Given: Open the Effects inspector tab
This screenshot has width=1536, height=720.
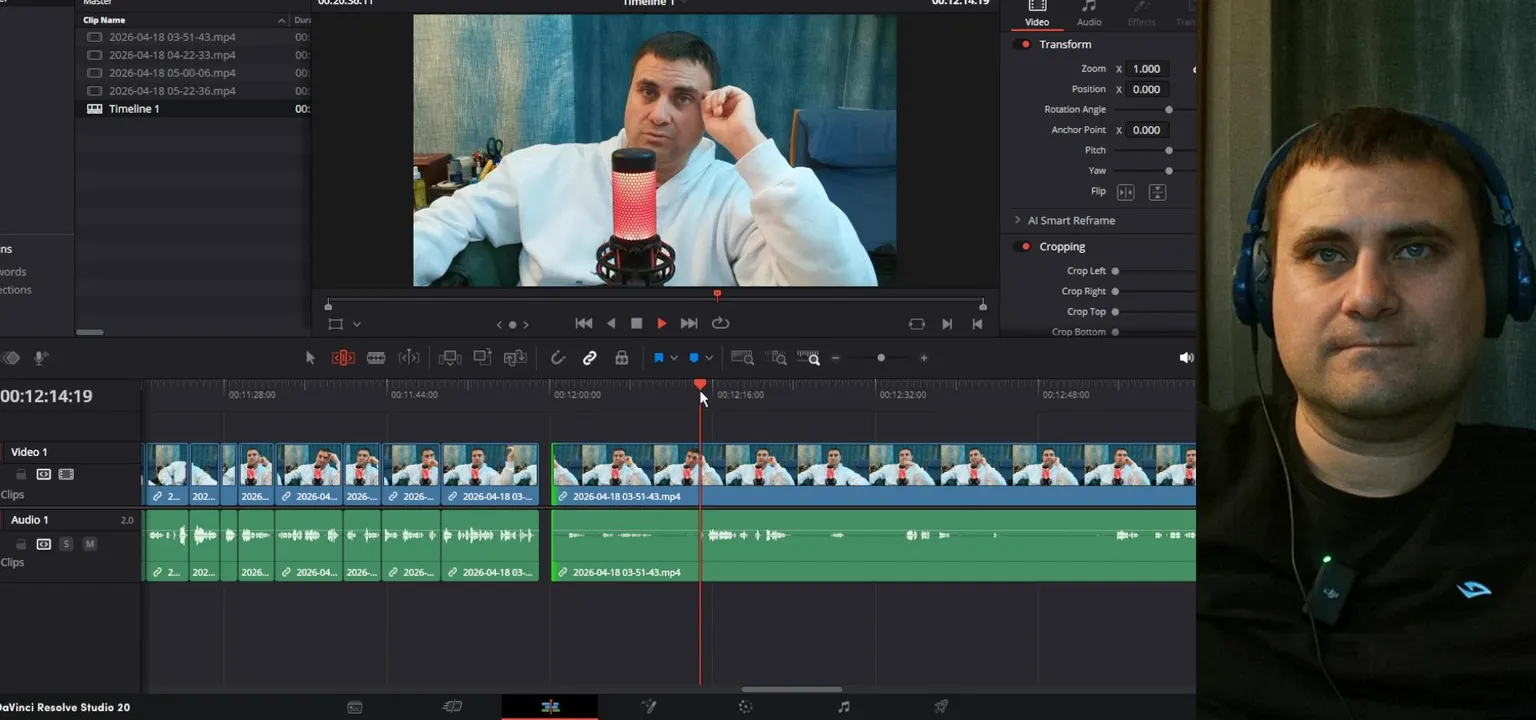Looking at the screenshot, I should pyautogui.click(x=1141, y=14).
